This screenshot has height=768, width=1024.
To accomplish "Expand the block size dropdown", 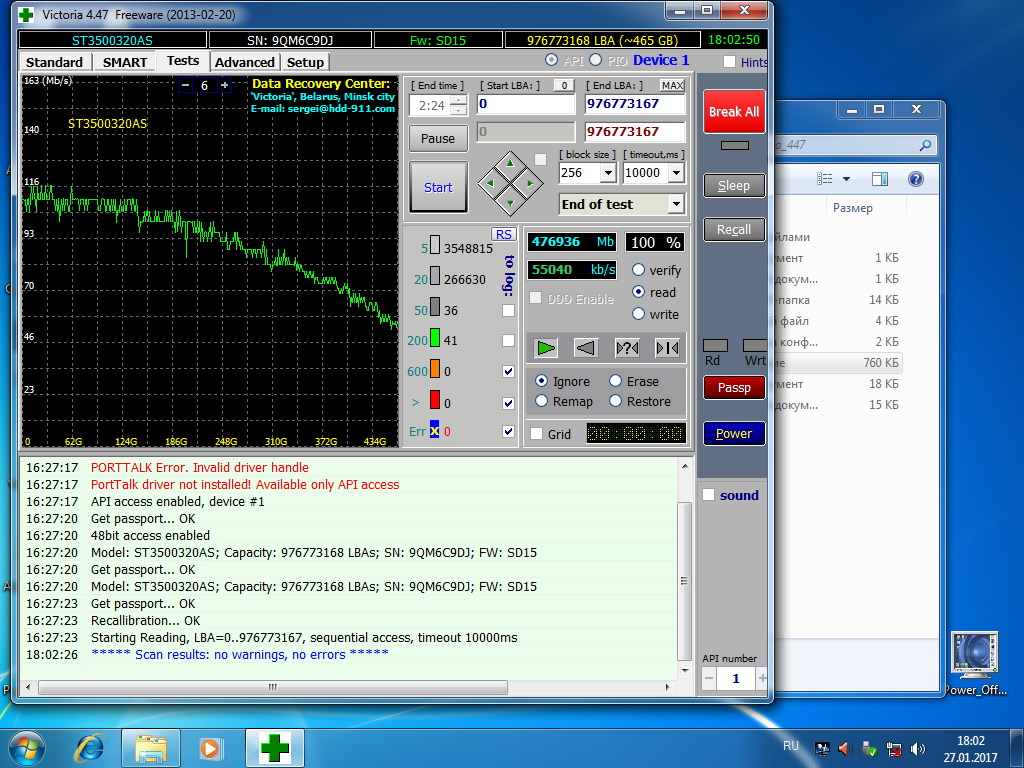I will [607, 173].
